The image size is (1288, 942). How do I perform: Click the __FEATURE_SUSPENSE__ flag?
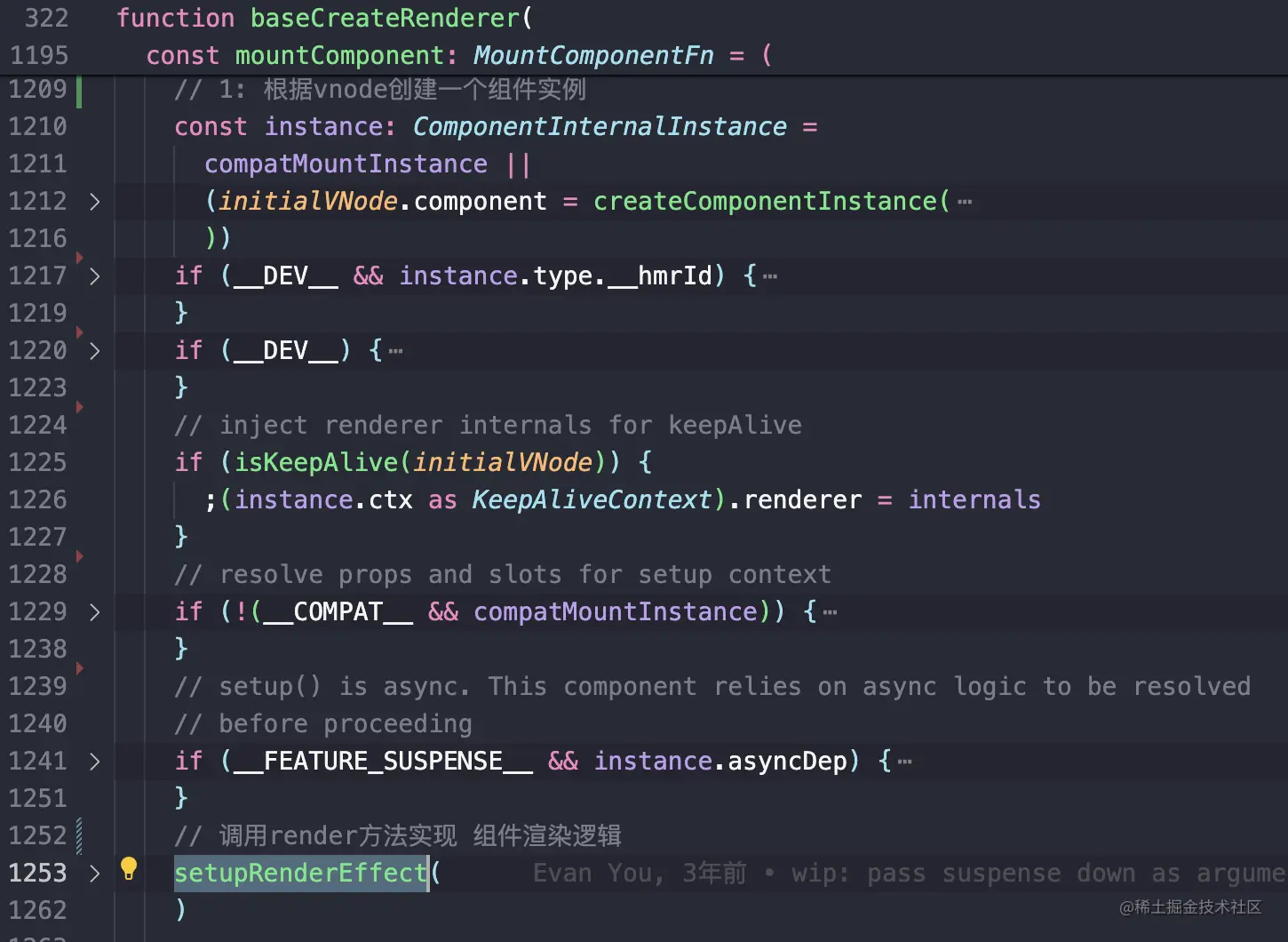click(x=383, y=762)
